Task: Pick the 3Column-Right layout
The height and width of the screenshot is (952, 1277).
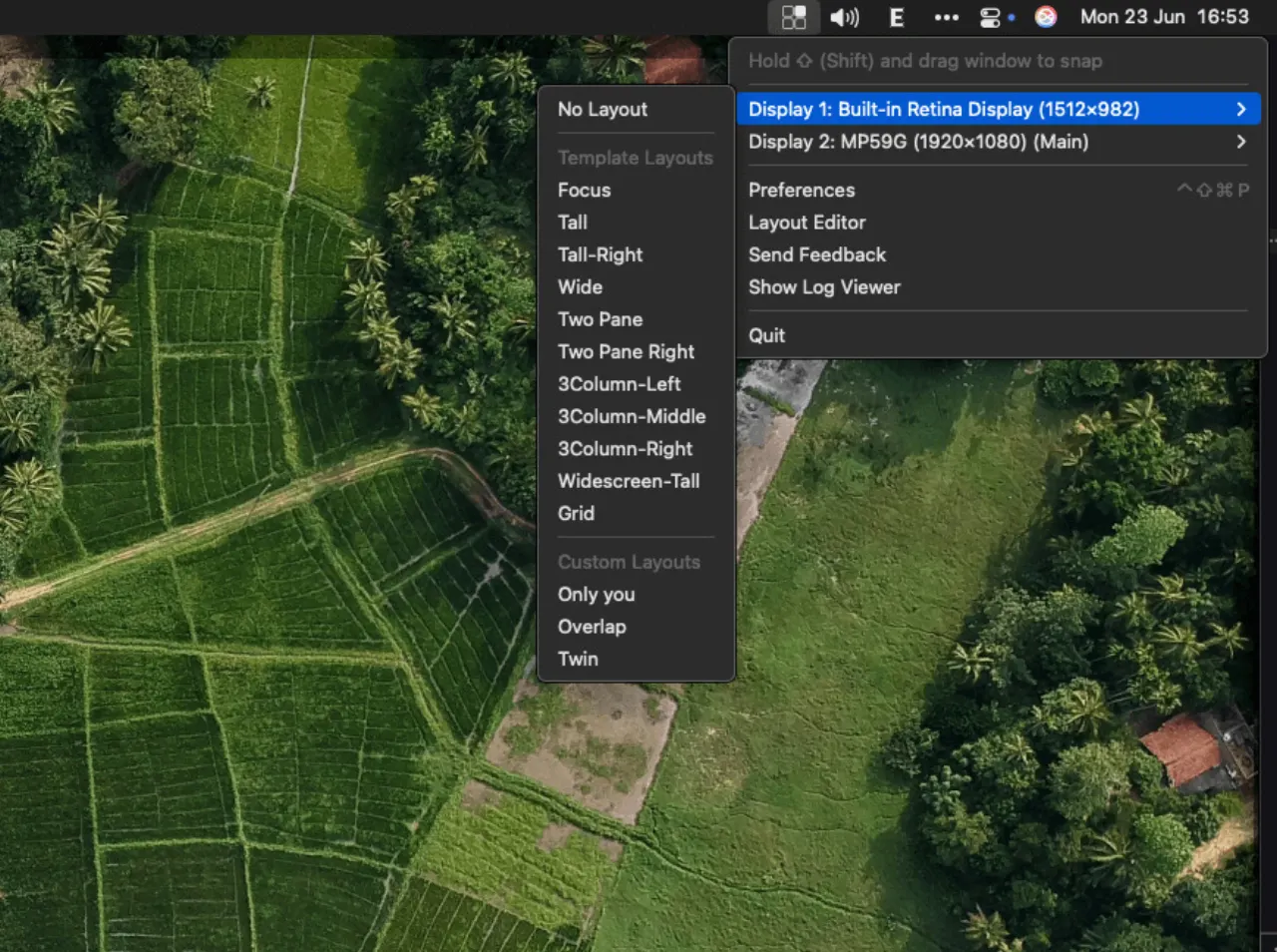Action: point(637,449)
